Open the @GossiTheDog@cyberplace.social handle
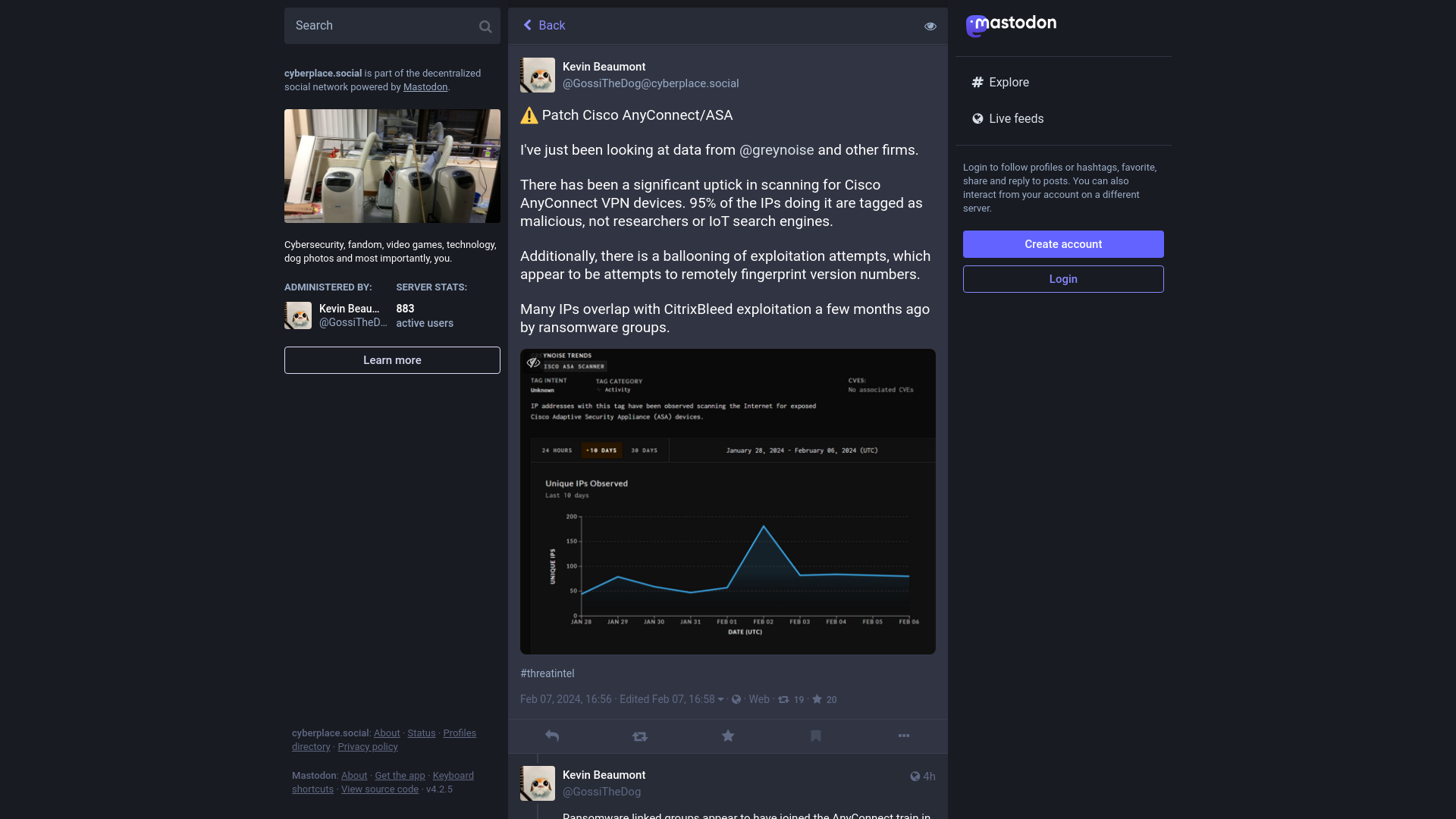The image size is (1456, 819). [x=651, y=83]
